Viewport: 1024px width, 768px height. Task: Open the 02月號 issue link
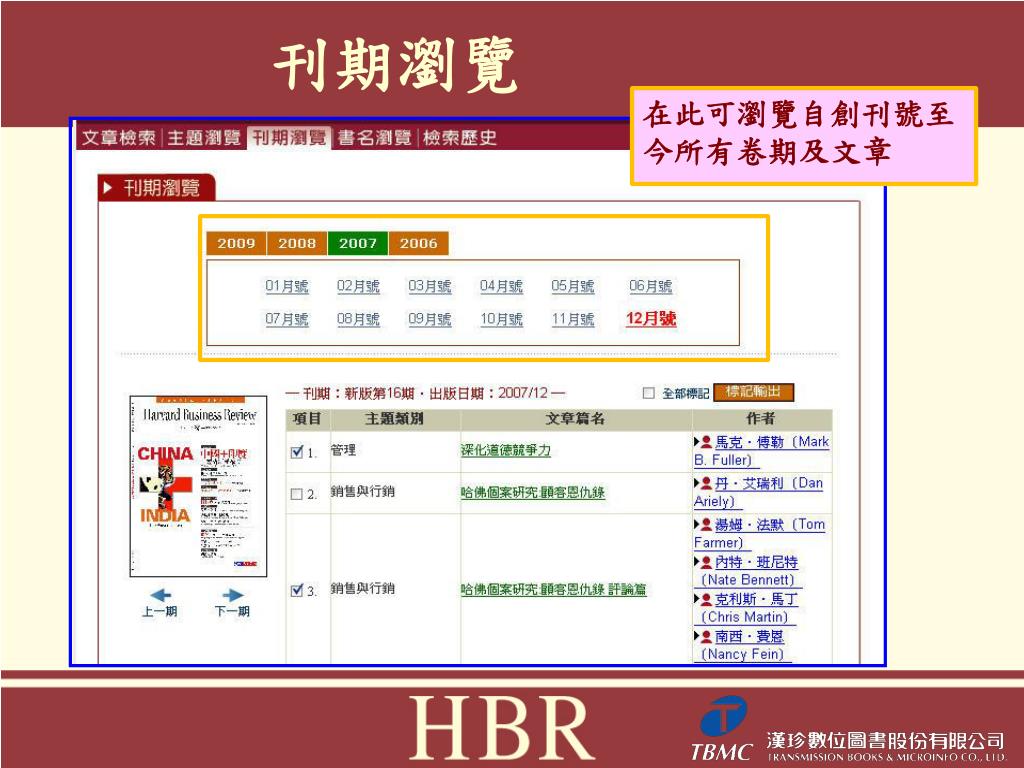pyautogui.click(x=358, y=286)
